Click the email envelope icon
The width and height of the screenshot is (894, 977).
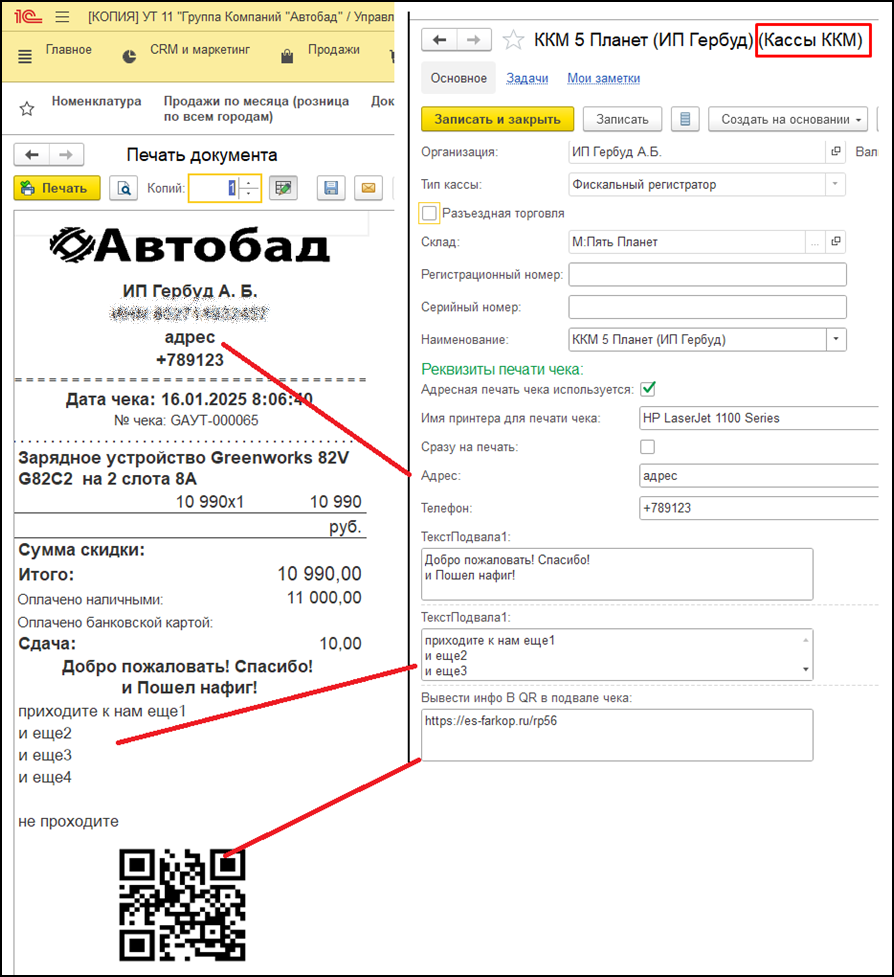368,188
